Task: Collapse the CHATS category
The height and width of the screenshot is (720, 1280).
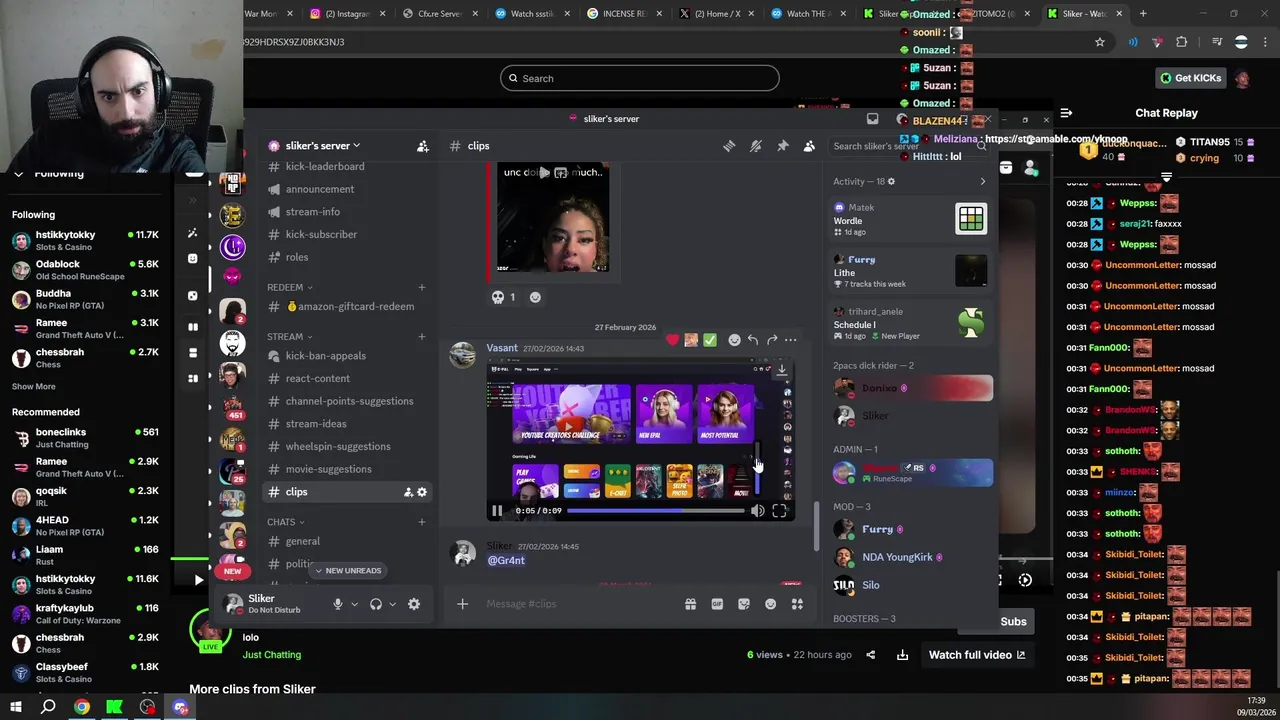Action: pyautogui.click(x=286, y=522)
